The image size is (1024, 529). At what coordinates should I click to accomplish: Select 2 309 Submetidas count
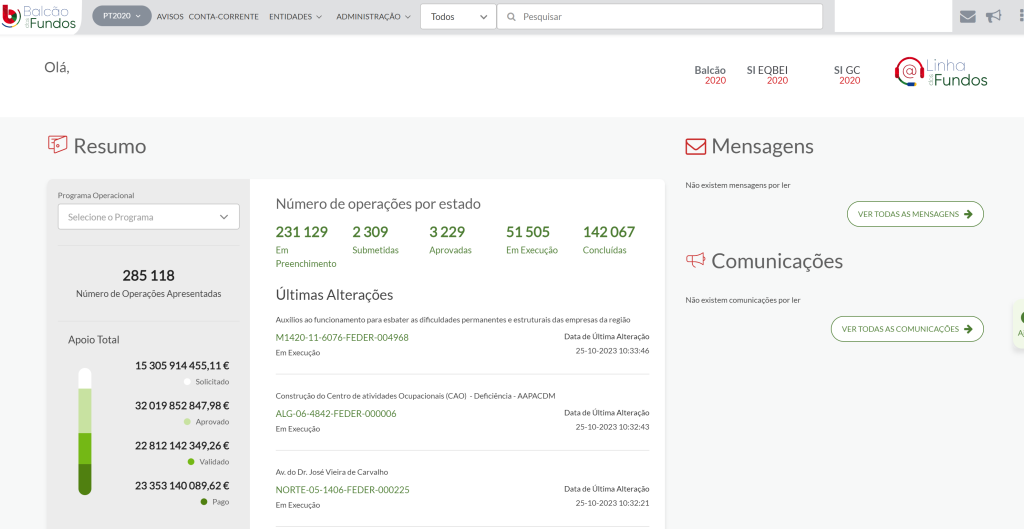pyautogui.click(x=376, y=240)
